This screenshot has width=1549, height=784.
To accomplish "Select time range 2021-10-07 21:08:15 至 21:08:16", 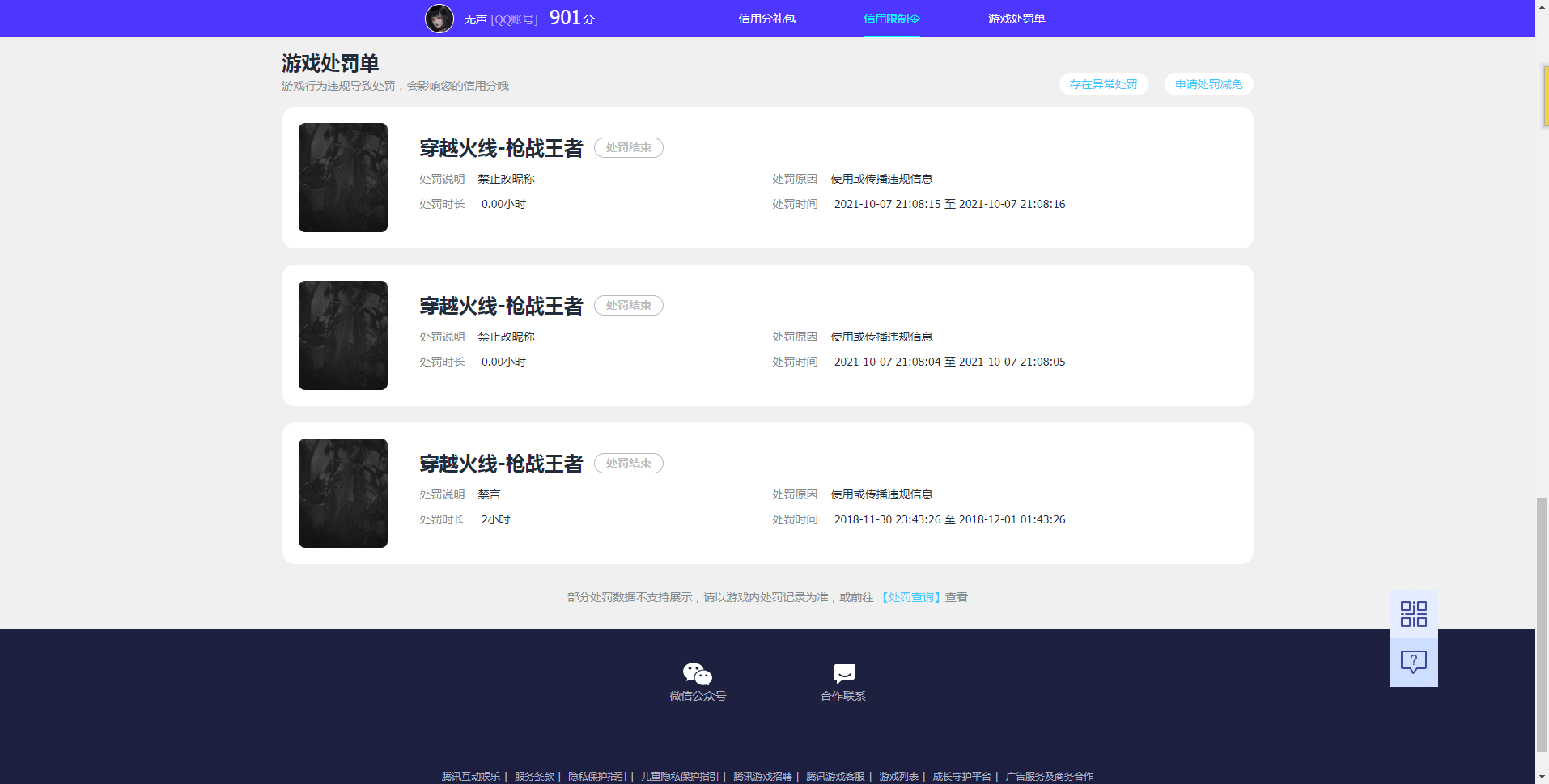I will [949, 204].
